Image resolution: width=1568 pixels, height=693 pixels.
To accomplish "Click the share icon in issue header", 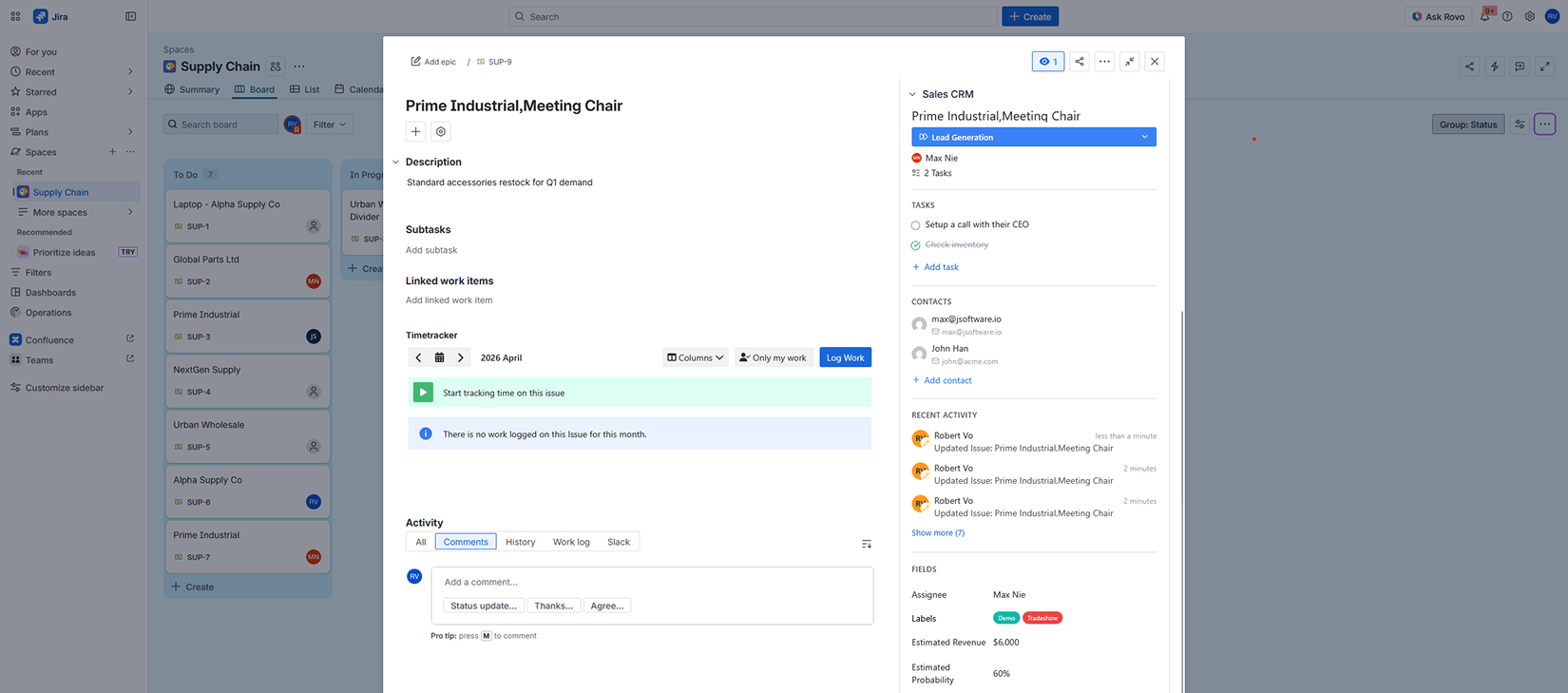I will (x=1079, y=62).
